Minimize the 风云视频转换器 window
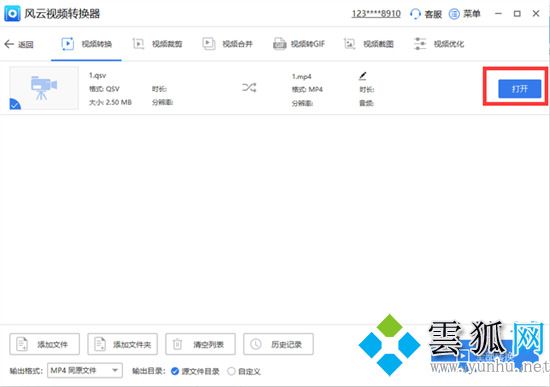This screenshot has width=550, height=387. coord(498,14)
